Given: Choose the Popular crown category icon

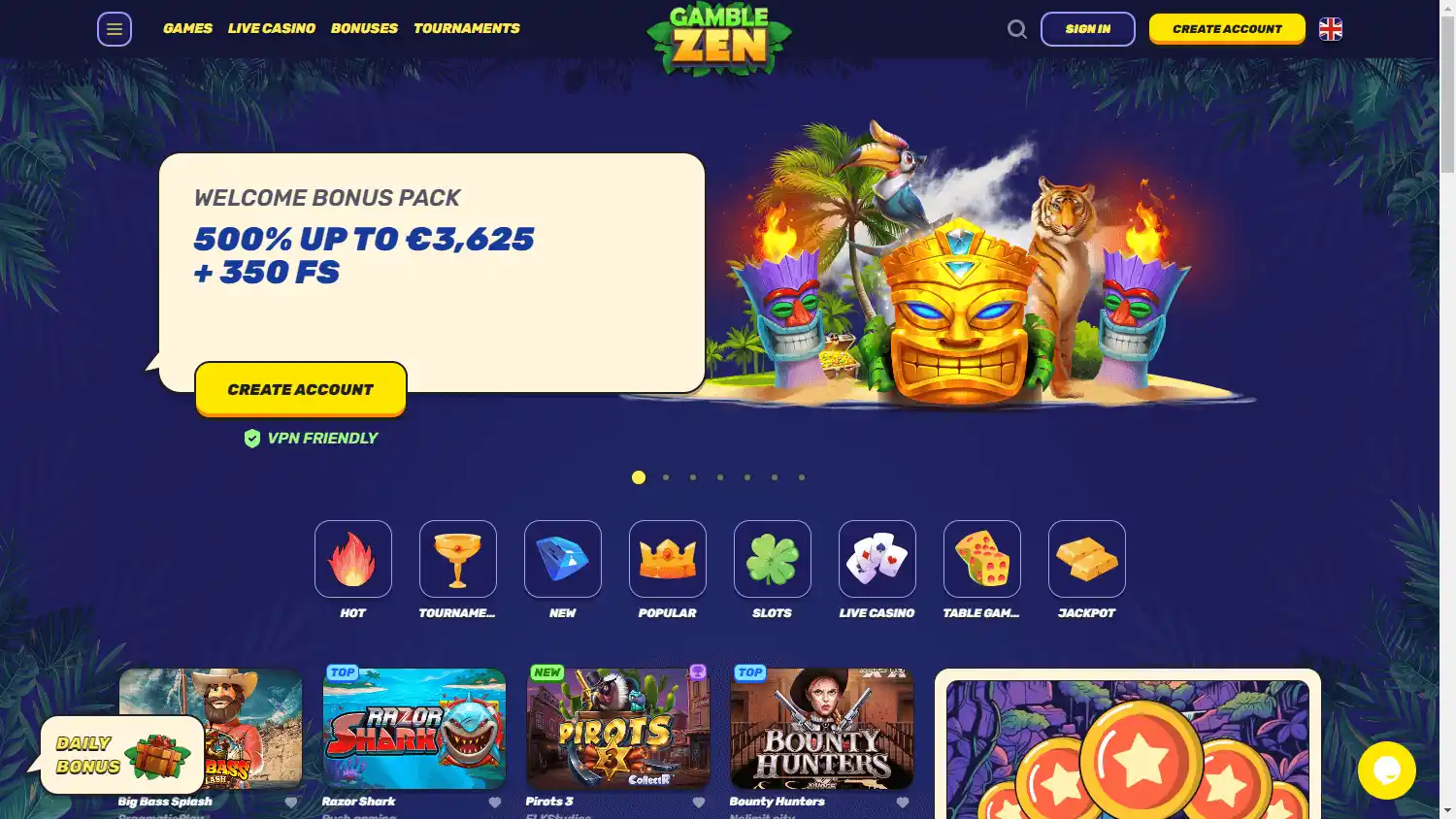Looking at the screenshot, I should pos(668,559).
